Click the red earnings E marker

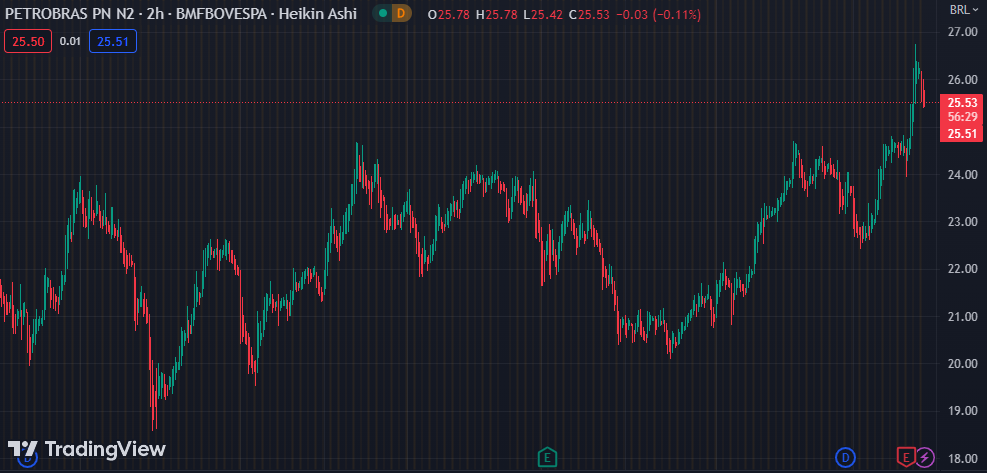click(x=906, y=457)
